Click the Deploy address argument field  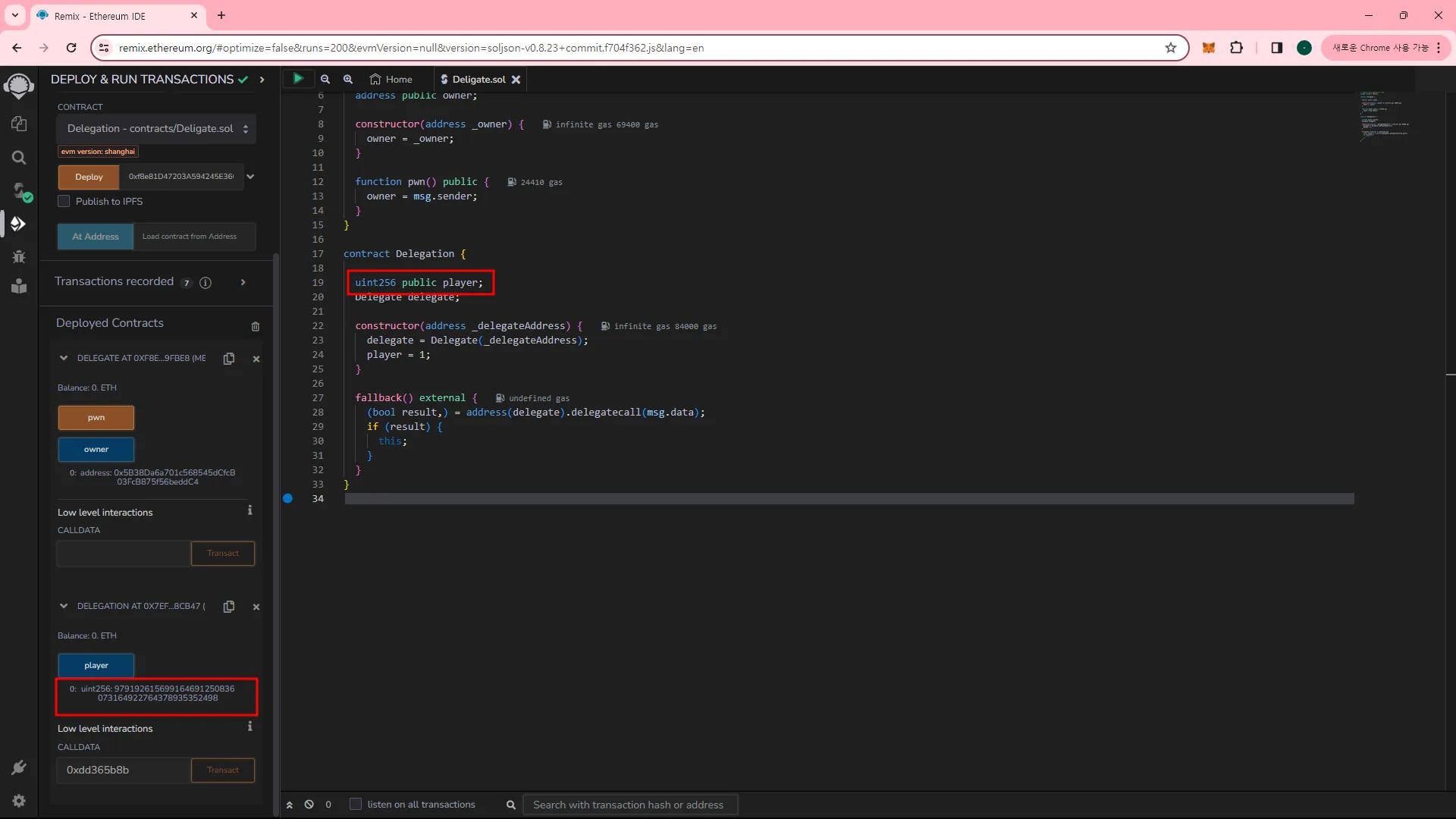(181, 177)
